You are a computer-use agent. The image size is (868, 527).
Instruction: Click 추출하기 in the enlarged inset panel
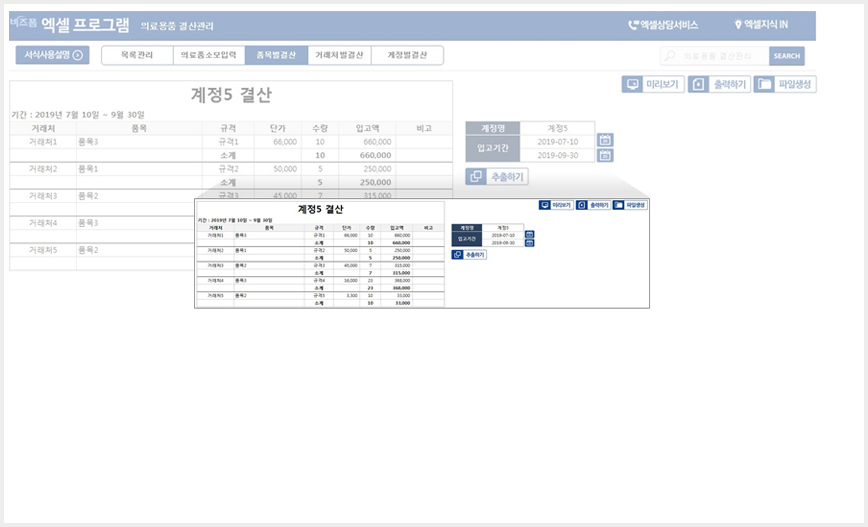(x=469, y=255)
